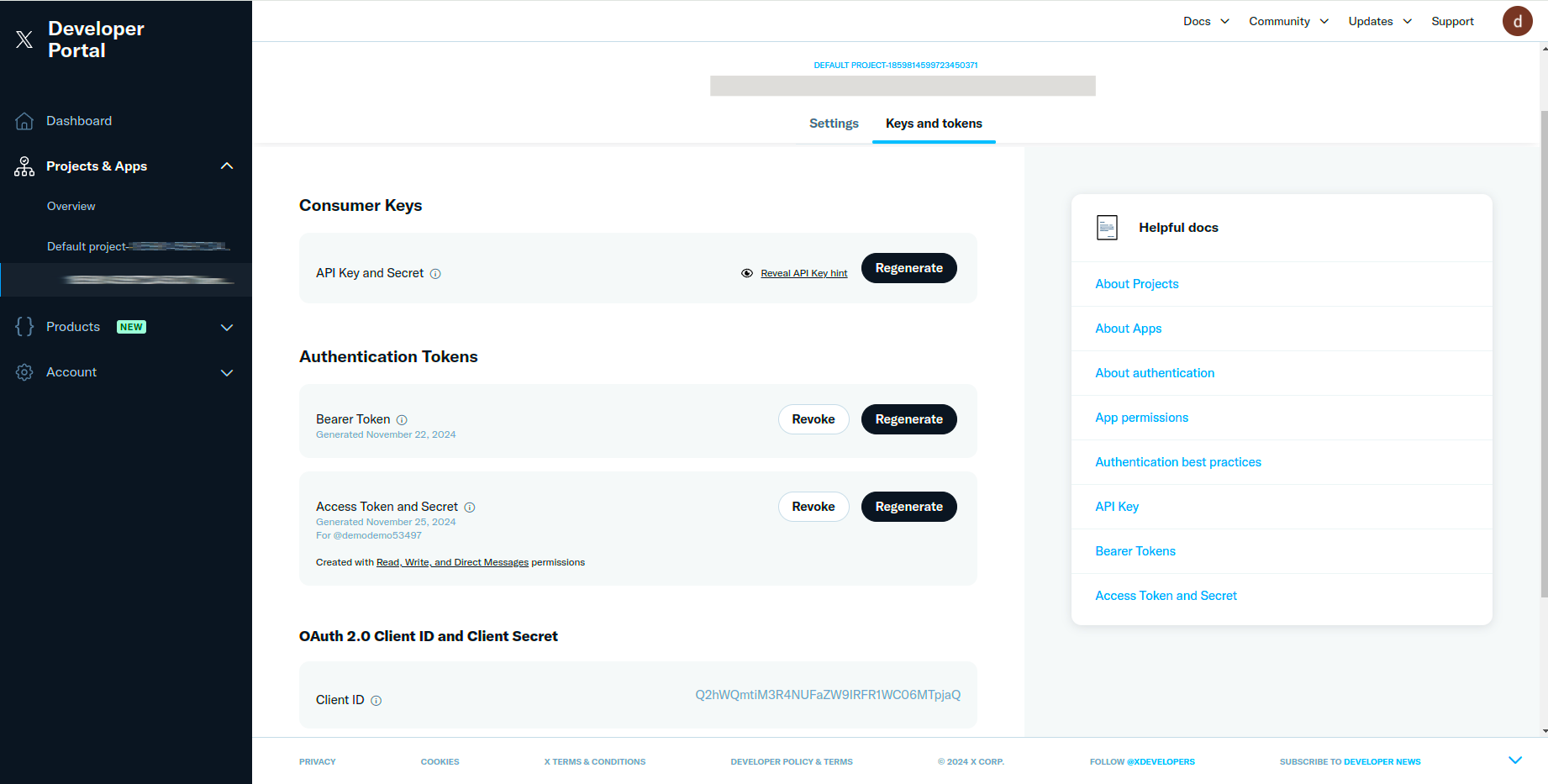
Task: Click the NEW badge beside Products
Action: [131, 327]
